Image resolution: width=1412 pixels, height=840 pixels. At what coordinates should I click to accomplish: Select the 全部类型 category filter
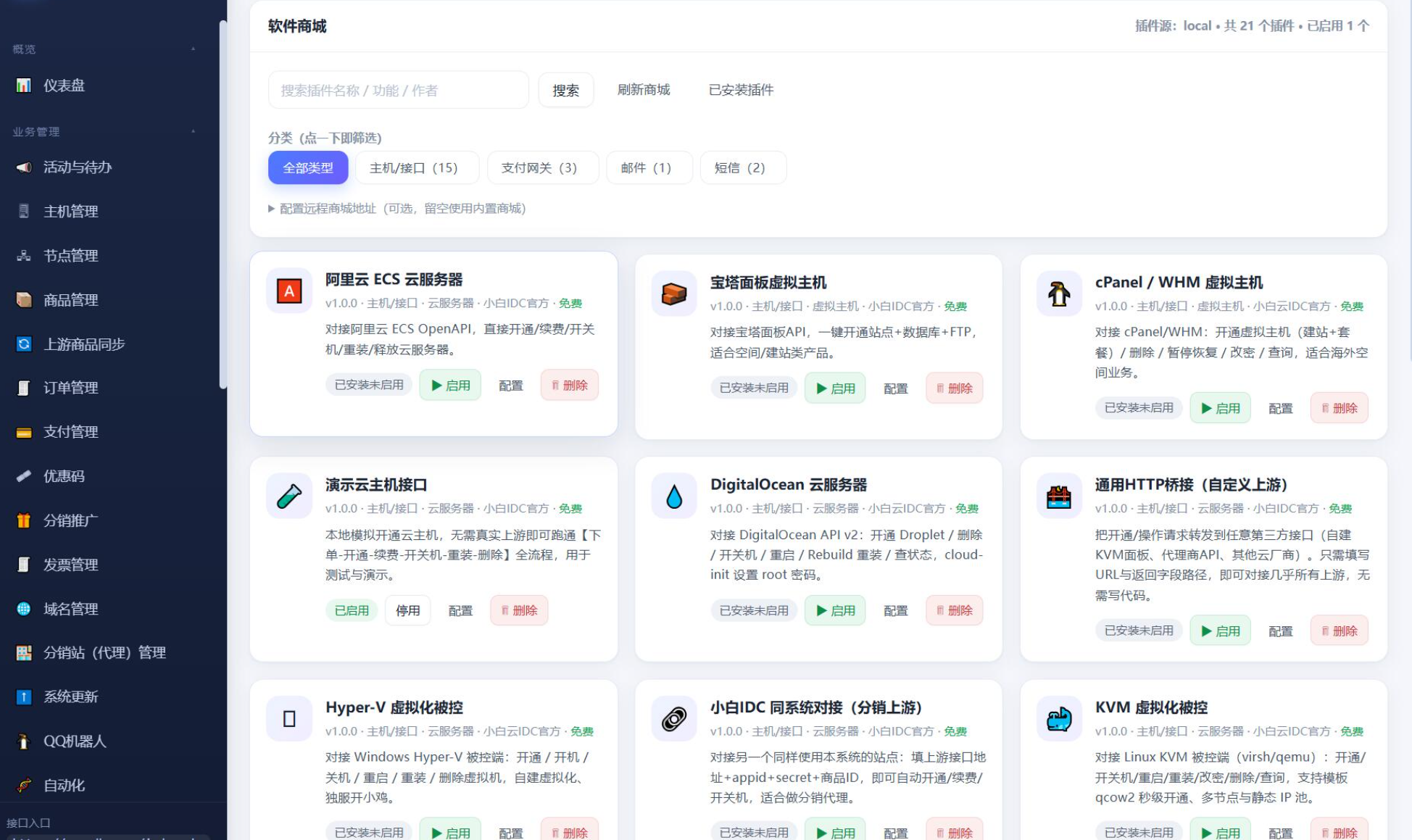pyautogui.click(x=308, y=168)
